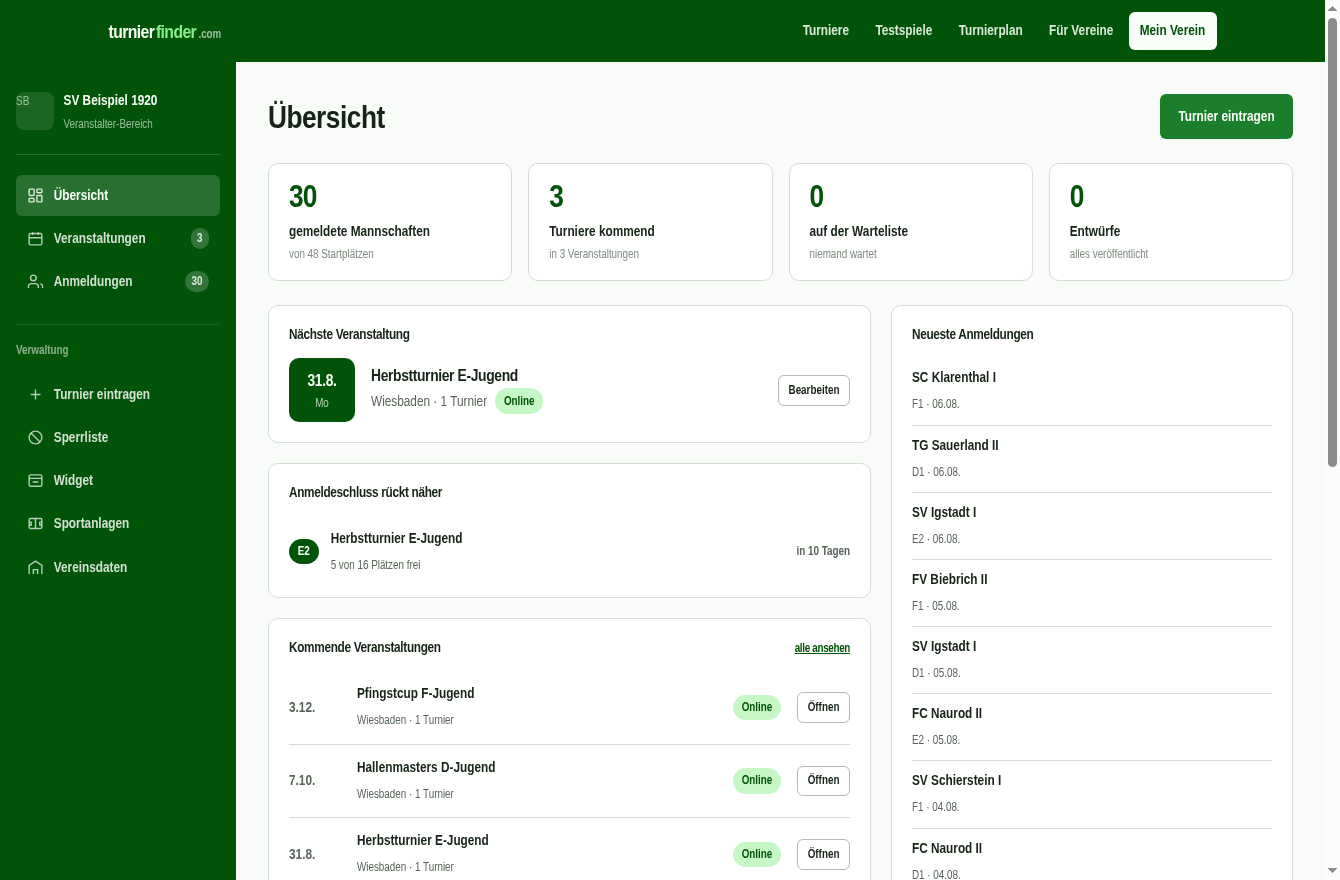Click the Turniere kommend stat card

coord(650,222)
